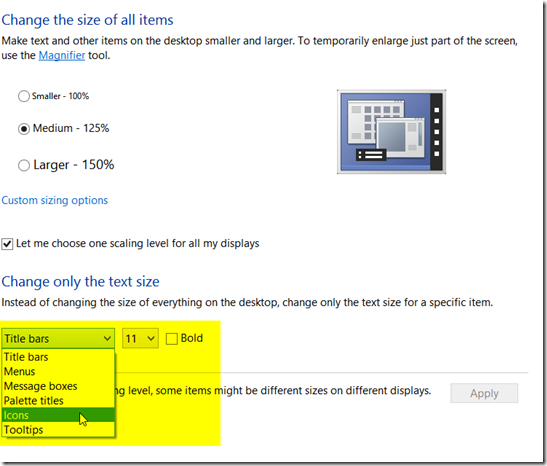This screenshot has width=547, height=466.
Task: Open the Magnifier tool link
Action: point(62,55)
